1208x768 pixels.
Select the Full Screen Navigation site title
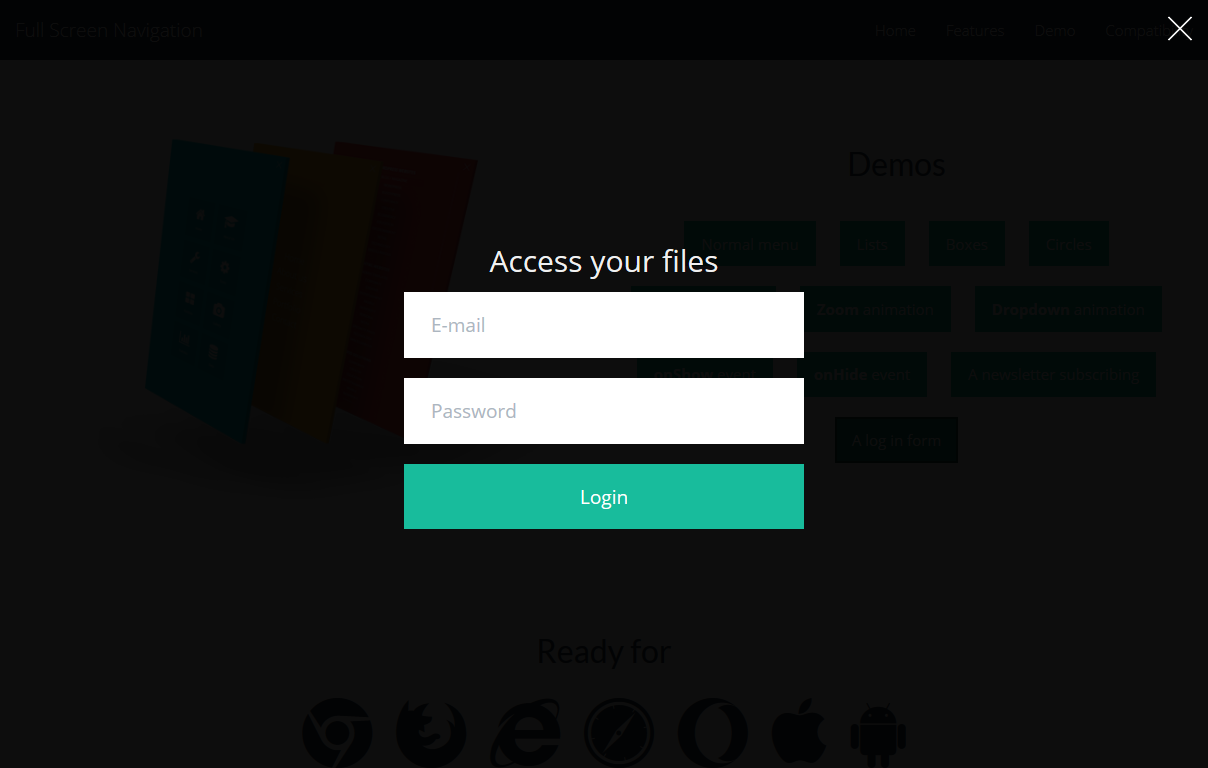(109, 30)
